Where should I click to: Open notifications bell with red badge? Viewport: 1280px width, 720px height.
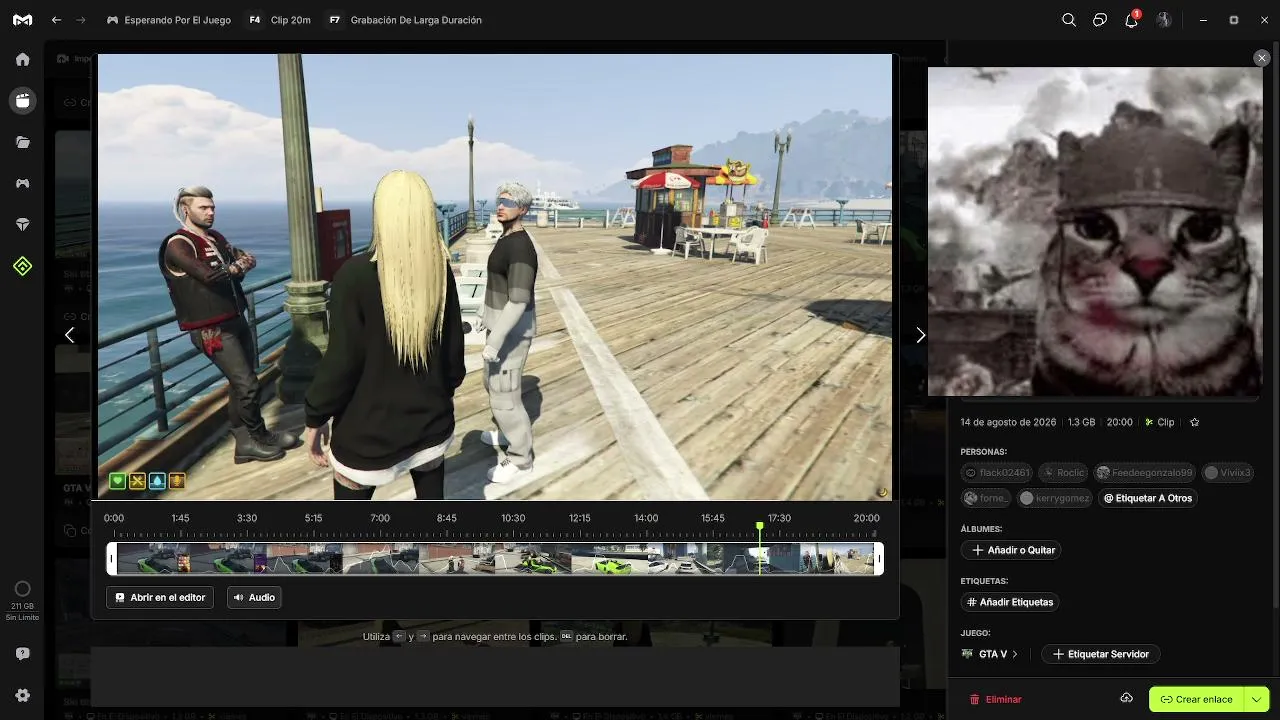[x=1132, y=19]
